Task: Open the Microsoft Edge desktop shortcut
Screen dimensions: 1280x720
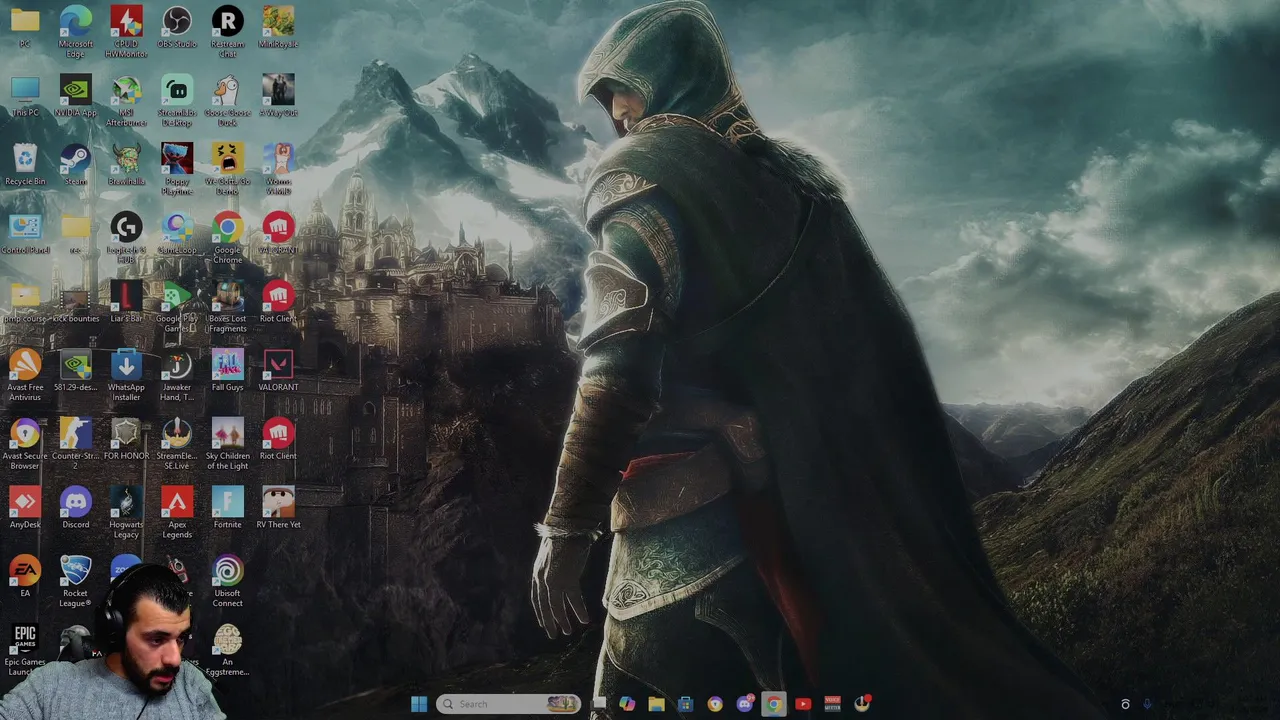Action: point(75,30)
